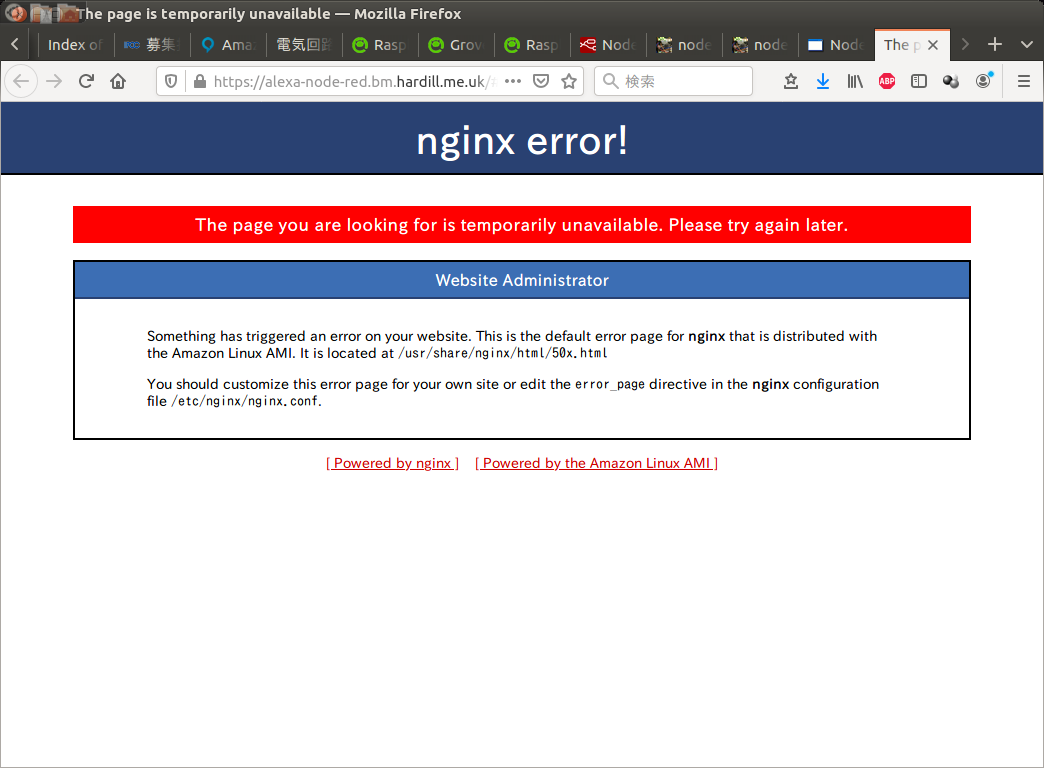Toggle the sidebar view
1044x768 pixels.
[919, 81]
